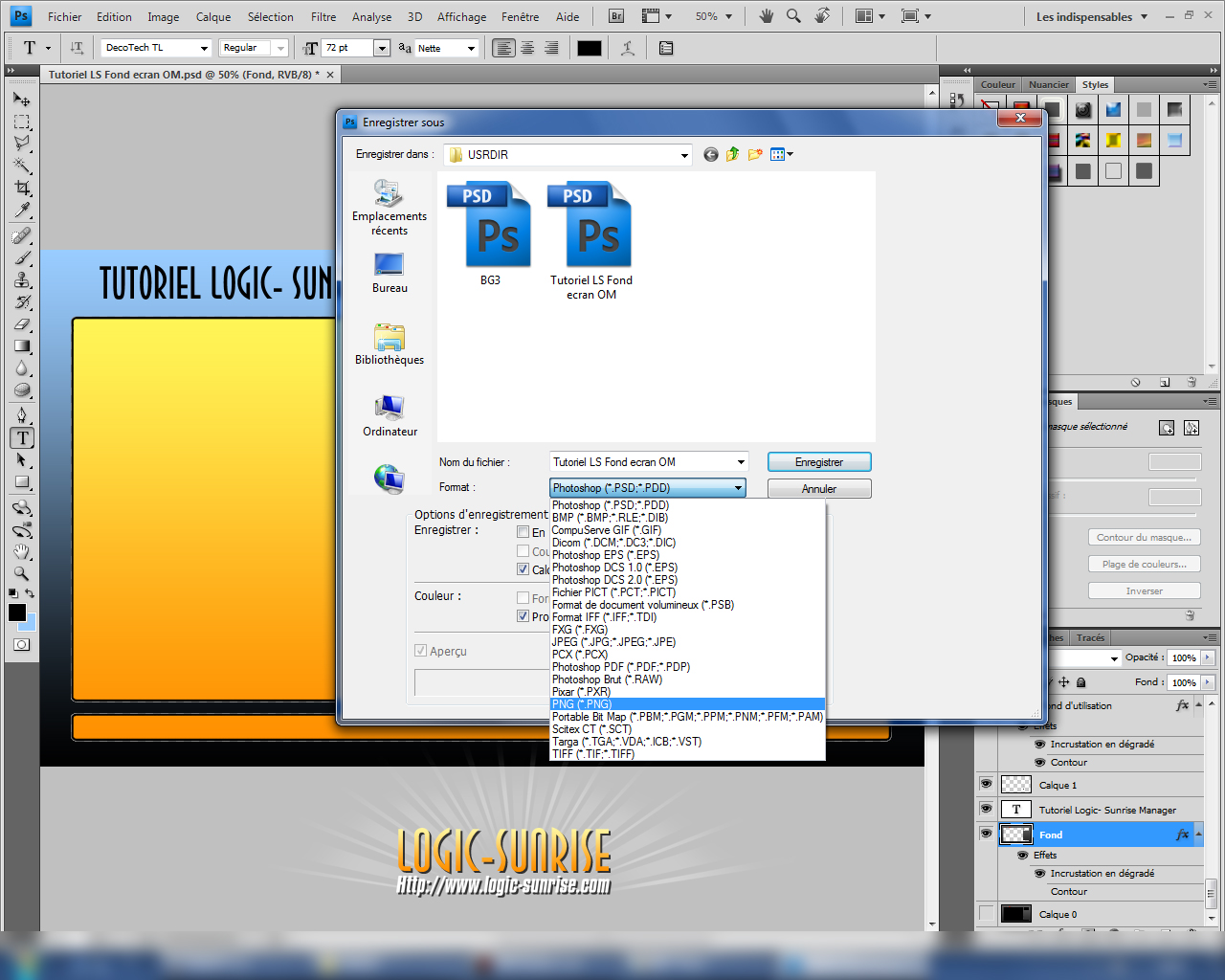
Task: Open Bibliothèques location in dialog sidebar
Action: (390, 345)
